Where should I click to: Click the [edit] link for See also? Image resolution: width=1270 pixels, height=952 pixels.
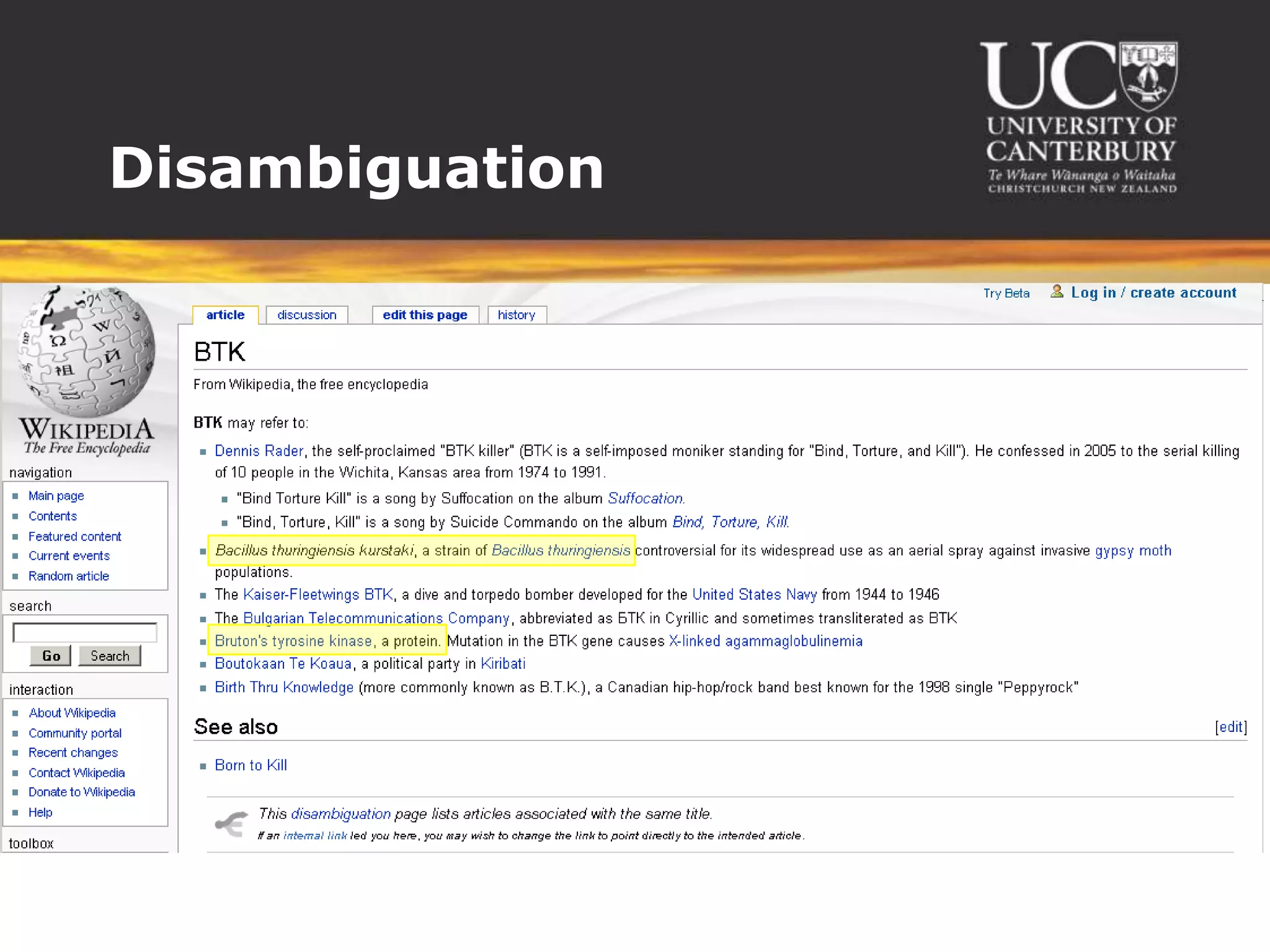point(1231,727)
